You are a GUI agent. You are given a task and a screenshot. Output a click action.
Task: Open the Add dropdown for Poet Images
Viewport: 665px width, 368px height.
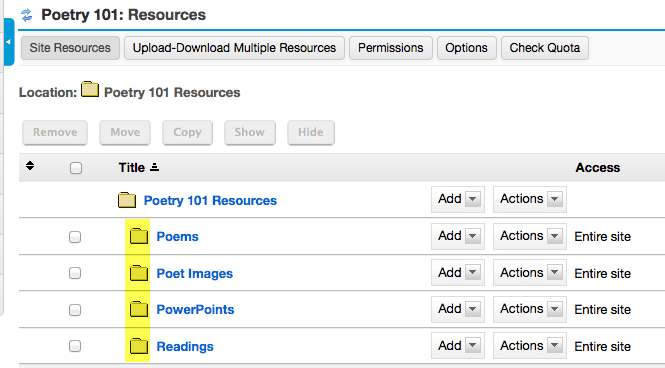click(x=458, y=273)
